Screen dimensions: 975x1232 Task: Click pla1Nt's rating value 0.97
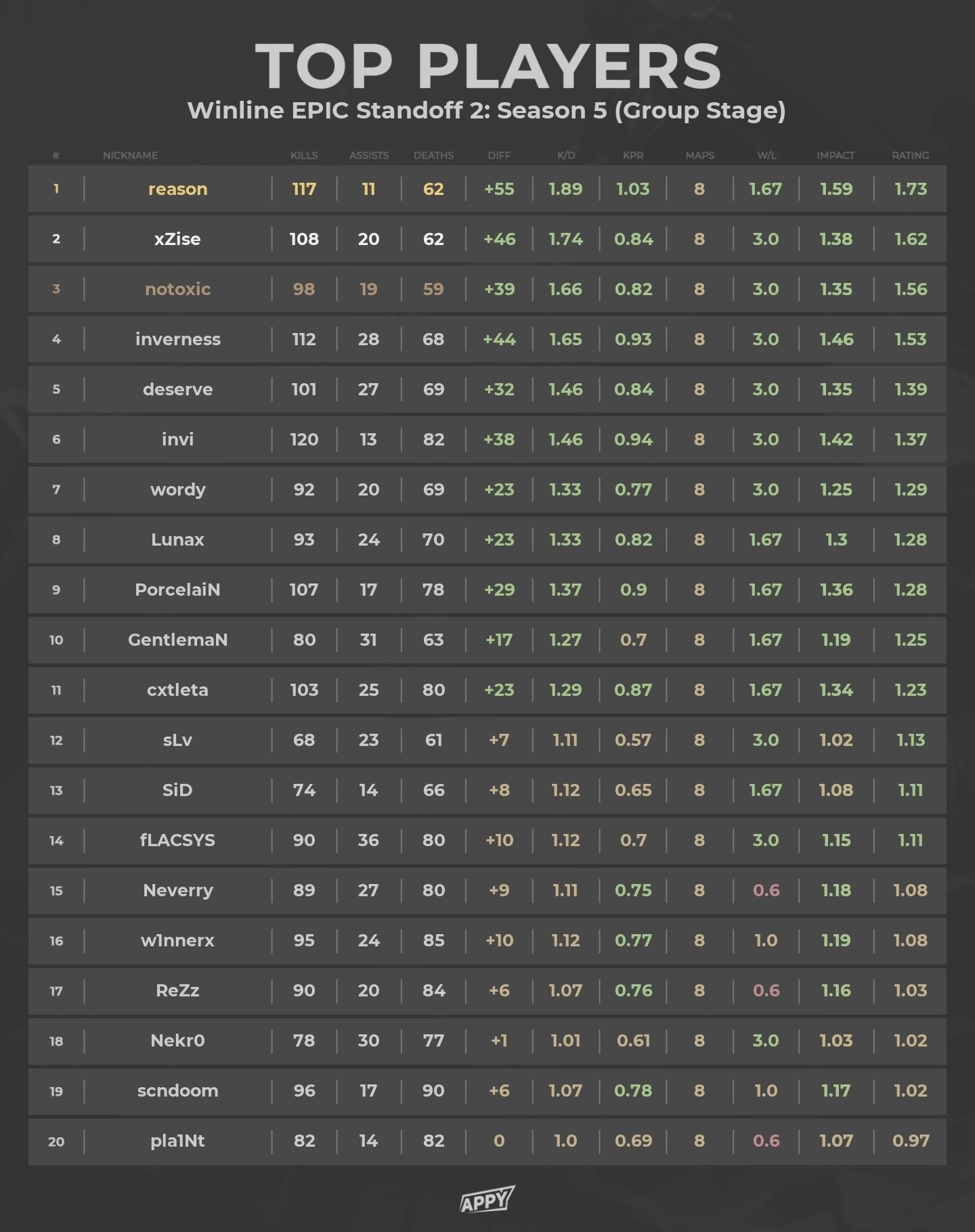click(x=910, y=1141)
